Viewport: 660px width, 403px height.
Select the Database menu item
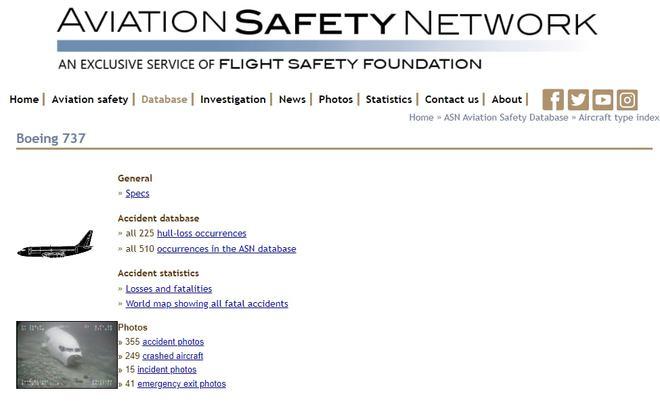(x=164, y=99)
